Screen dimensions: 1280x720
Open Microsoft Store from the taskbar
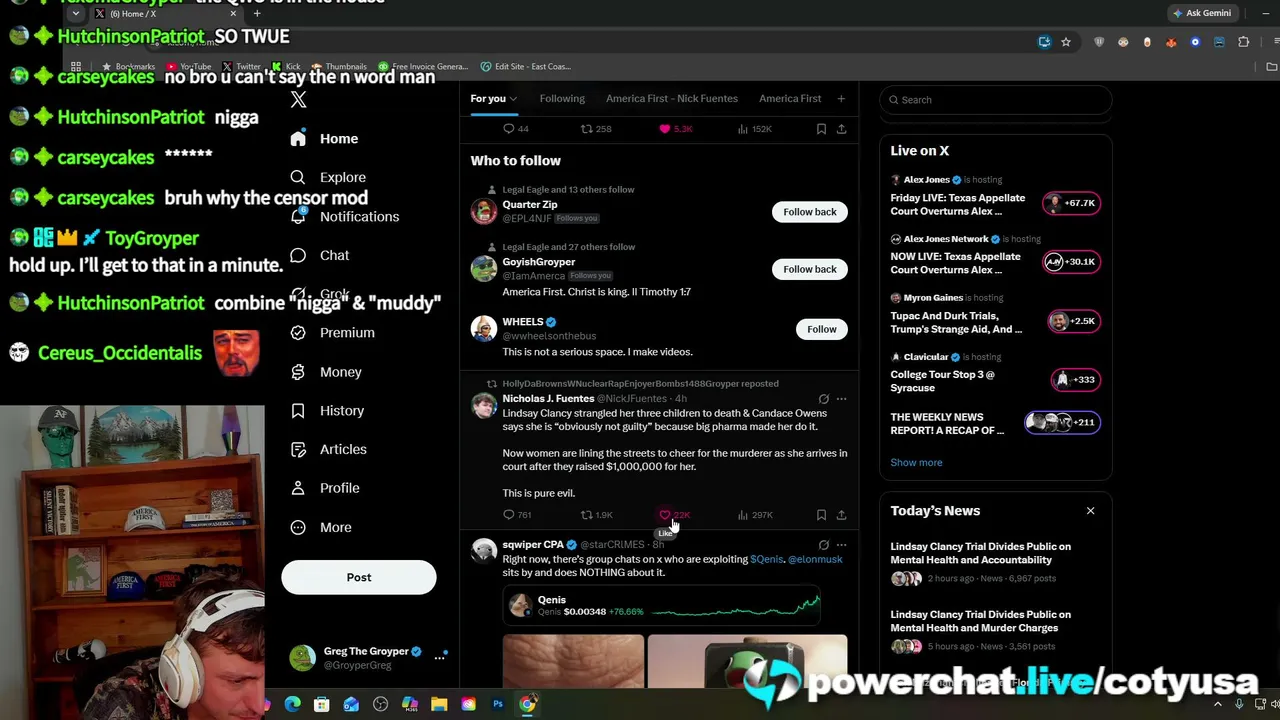coord(321,704)
